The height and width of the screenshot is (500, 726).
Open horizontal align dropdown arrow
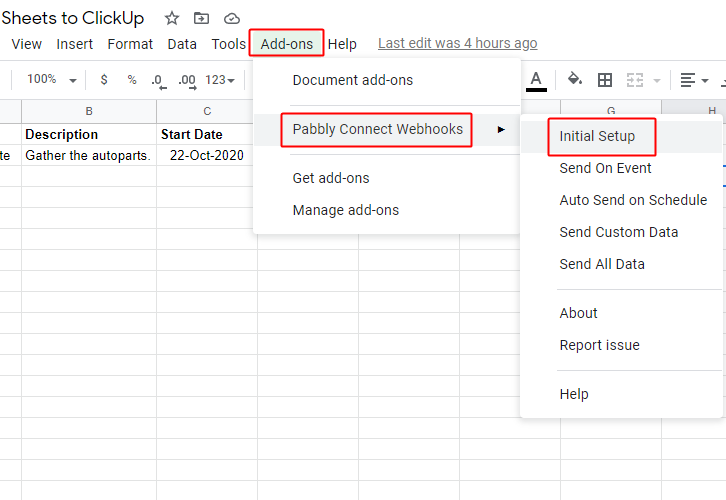tap(705, 81)
